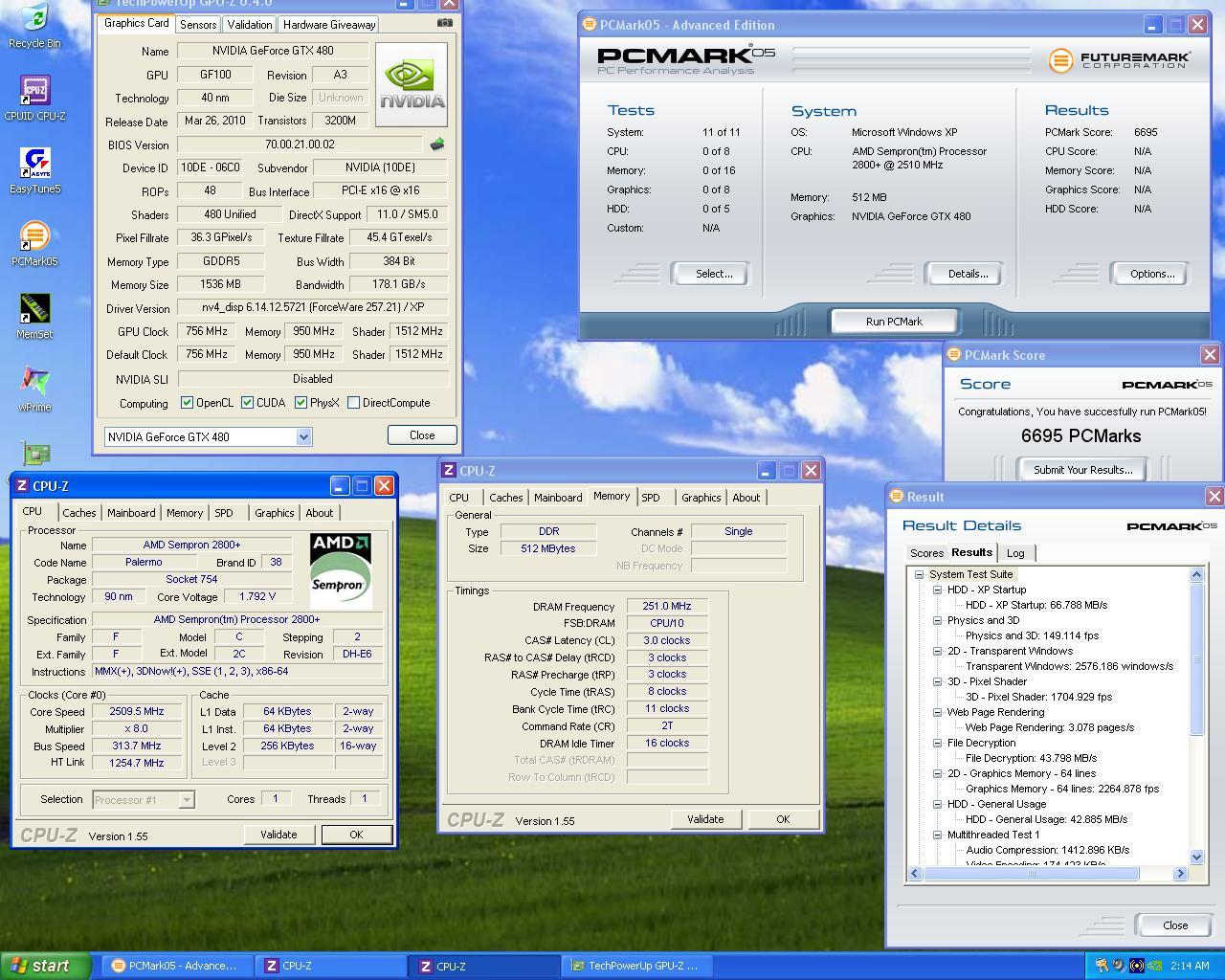Click the Core Speed value field
The width and height of the screenshot is (1225, 980).
(x=137, y=712)
